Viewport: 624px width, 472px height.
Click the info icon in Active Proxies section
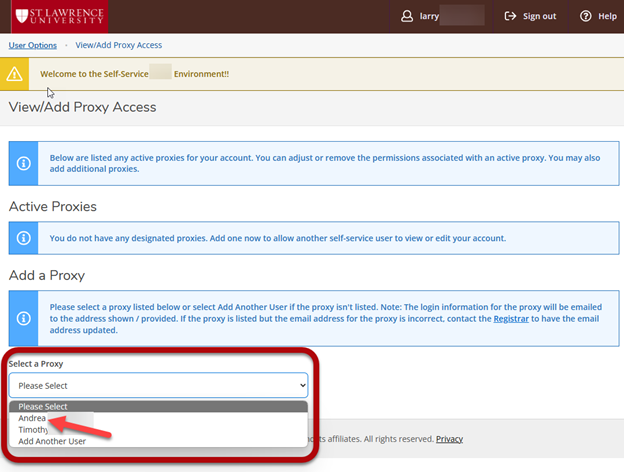(x=21, y=238)
